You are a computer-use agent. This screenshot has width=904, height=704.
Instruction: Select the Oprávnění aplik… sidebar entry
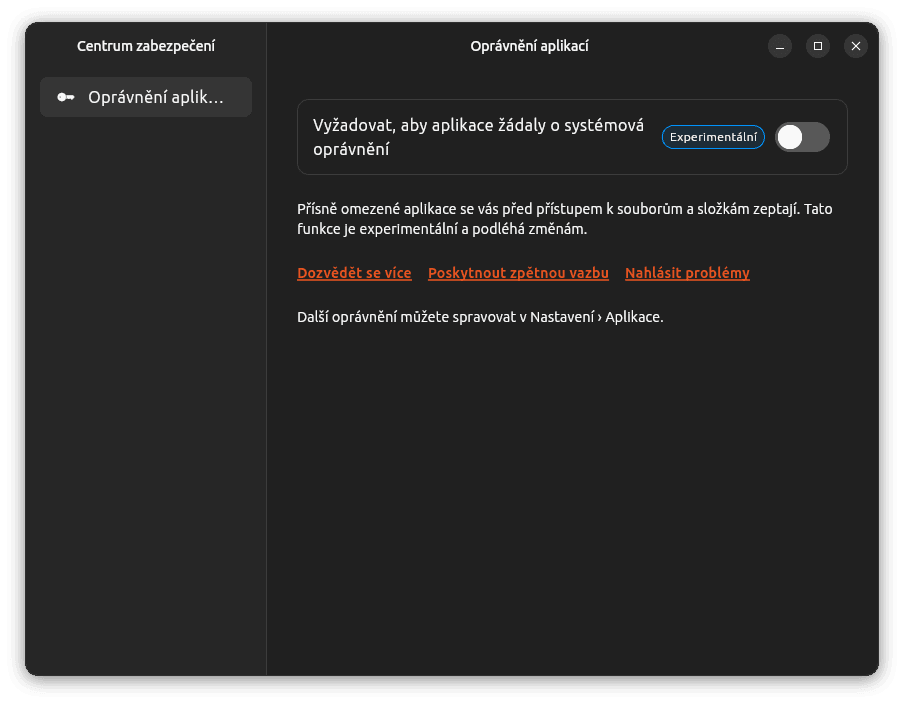pos(146,97)
